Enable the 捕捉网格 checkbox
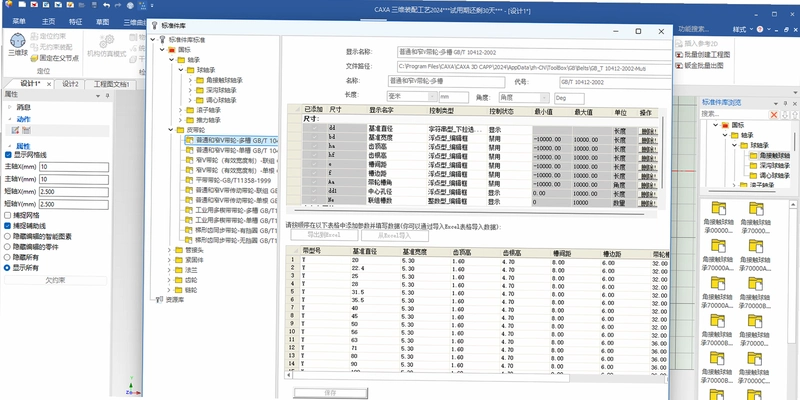Image resolution: width=800 pixels, height=400 pixels. click(8, 215)
